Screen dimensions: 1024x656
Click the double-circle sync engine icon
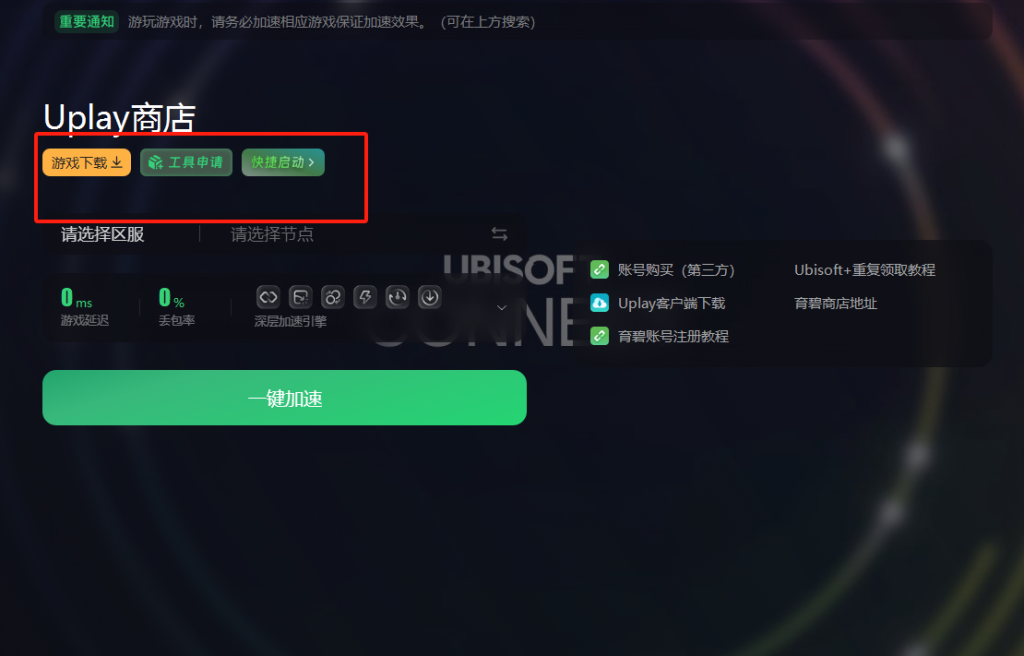[x=332, y=297]
